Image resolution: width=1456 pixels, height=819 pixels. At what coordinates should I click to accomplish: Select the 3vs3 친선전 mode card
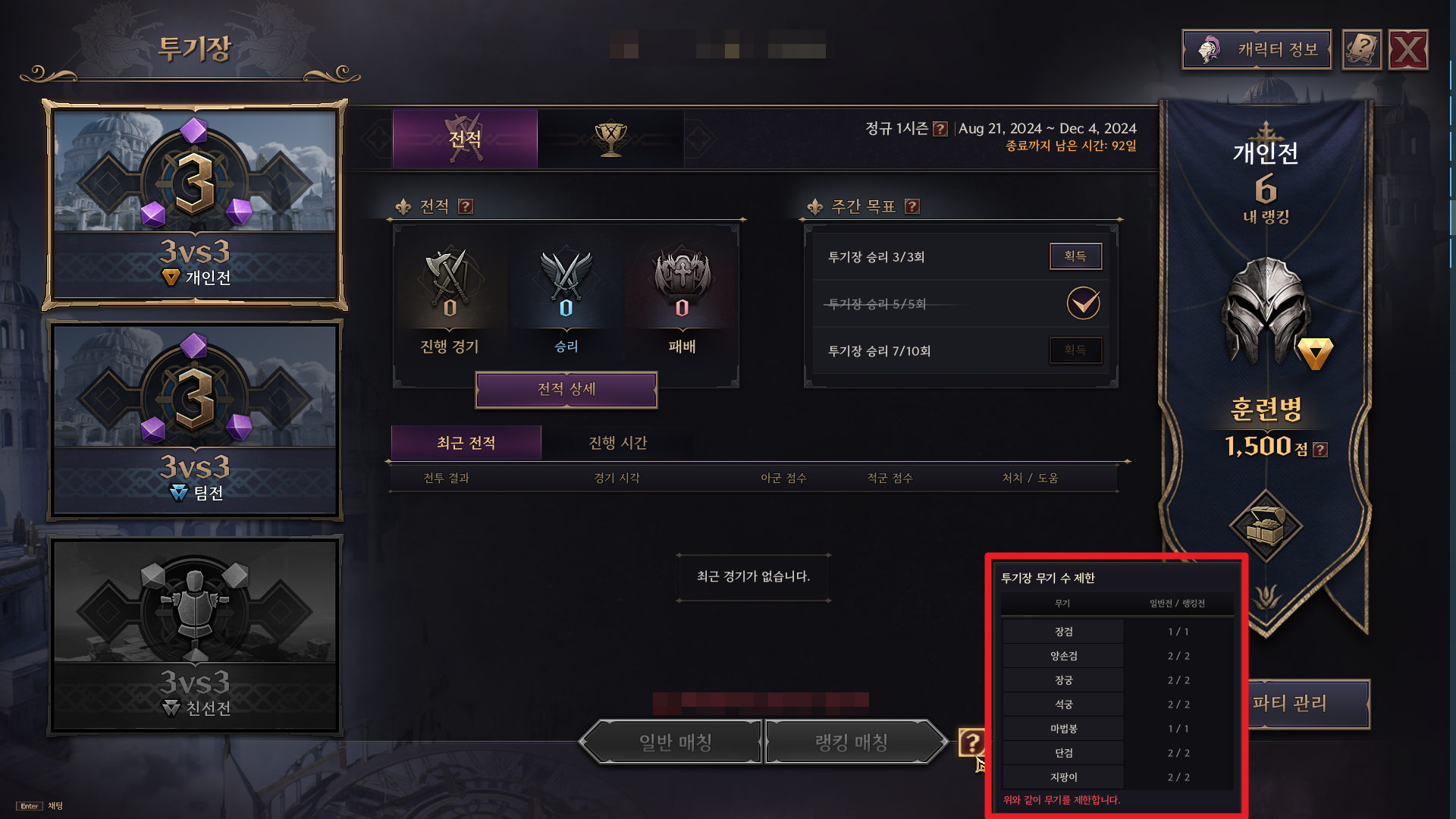(x=195, y=635)
